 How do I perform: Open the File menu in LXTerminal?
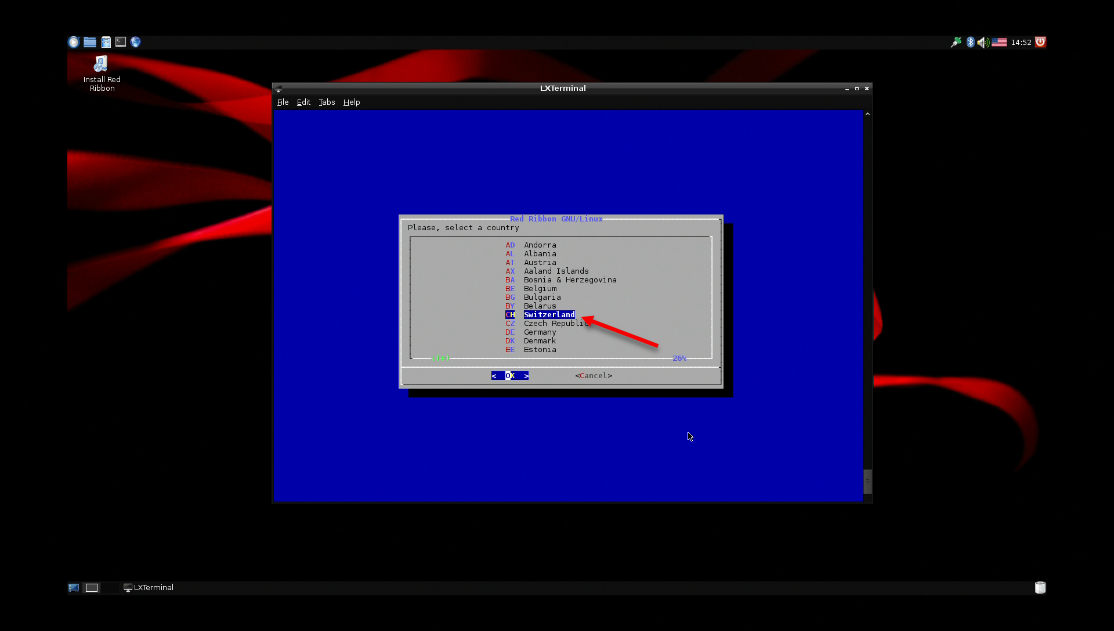tap(283, 102)
